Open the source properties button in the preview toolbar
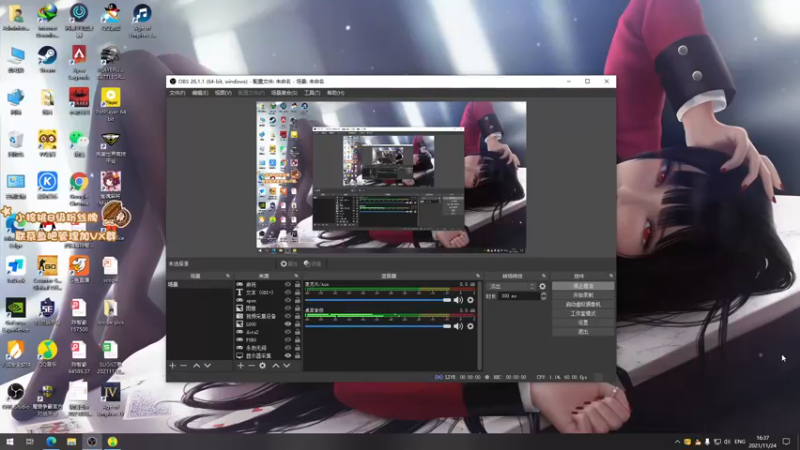Viewport: 800px width, 450px height. click(x=289, y=264)
